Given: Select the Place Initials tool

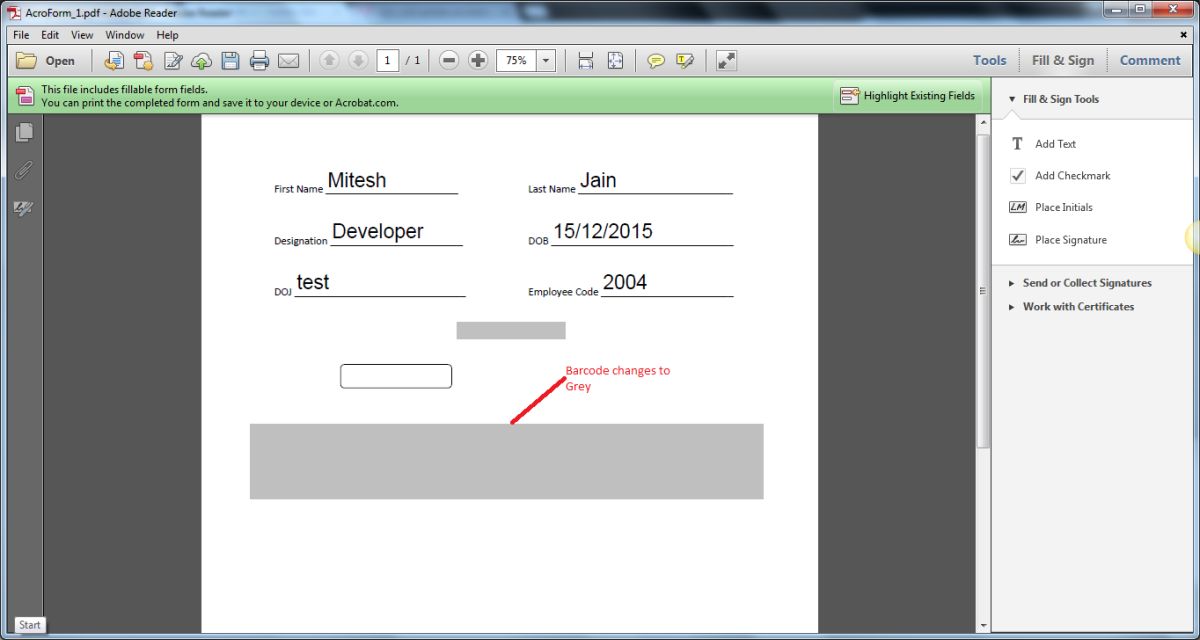Looking at the screenshot, I should pyautogui.click(x=1051, y=208).
